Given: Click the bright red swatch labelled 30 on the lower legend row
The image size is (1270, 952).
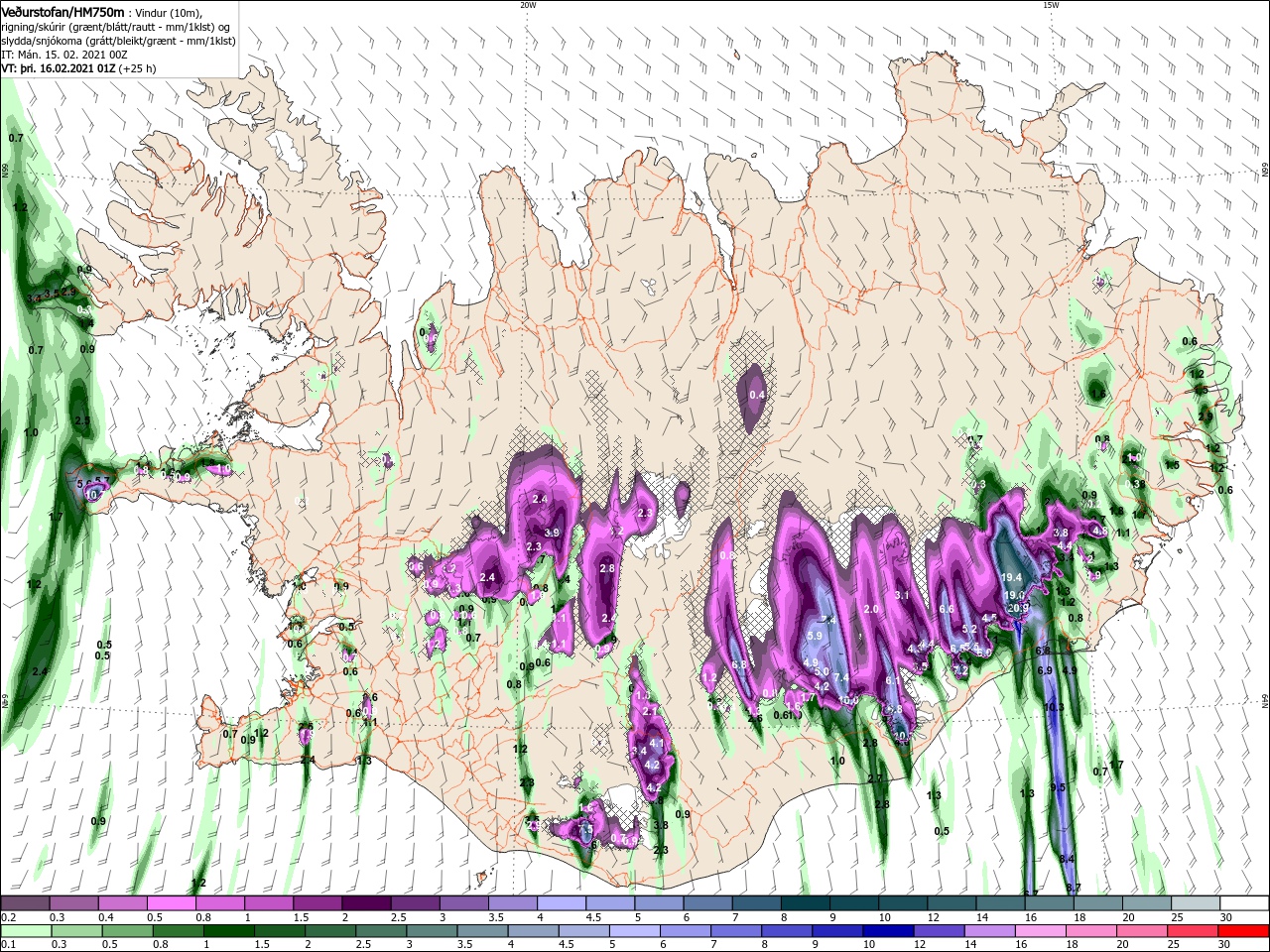Looking at the screenshot, I should [1244, 931].
